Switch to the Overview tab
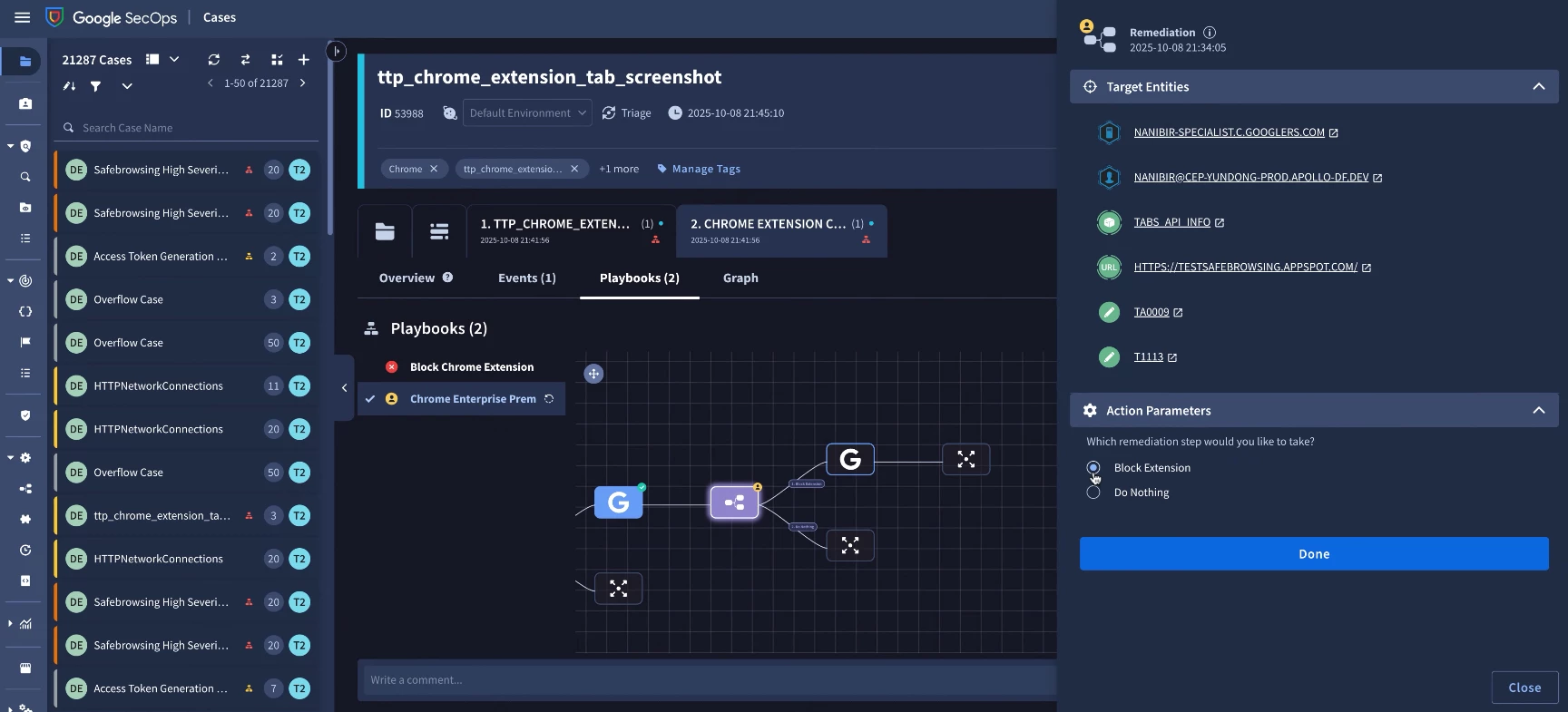This screenshot has width=1568, height=712. pos(407,278)
